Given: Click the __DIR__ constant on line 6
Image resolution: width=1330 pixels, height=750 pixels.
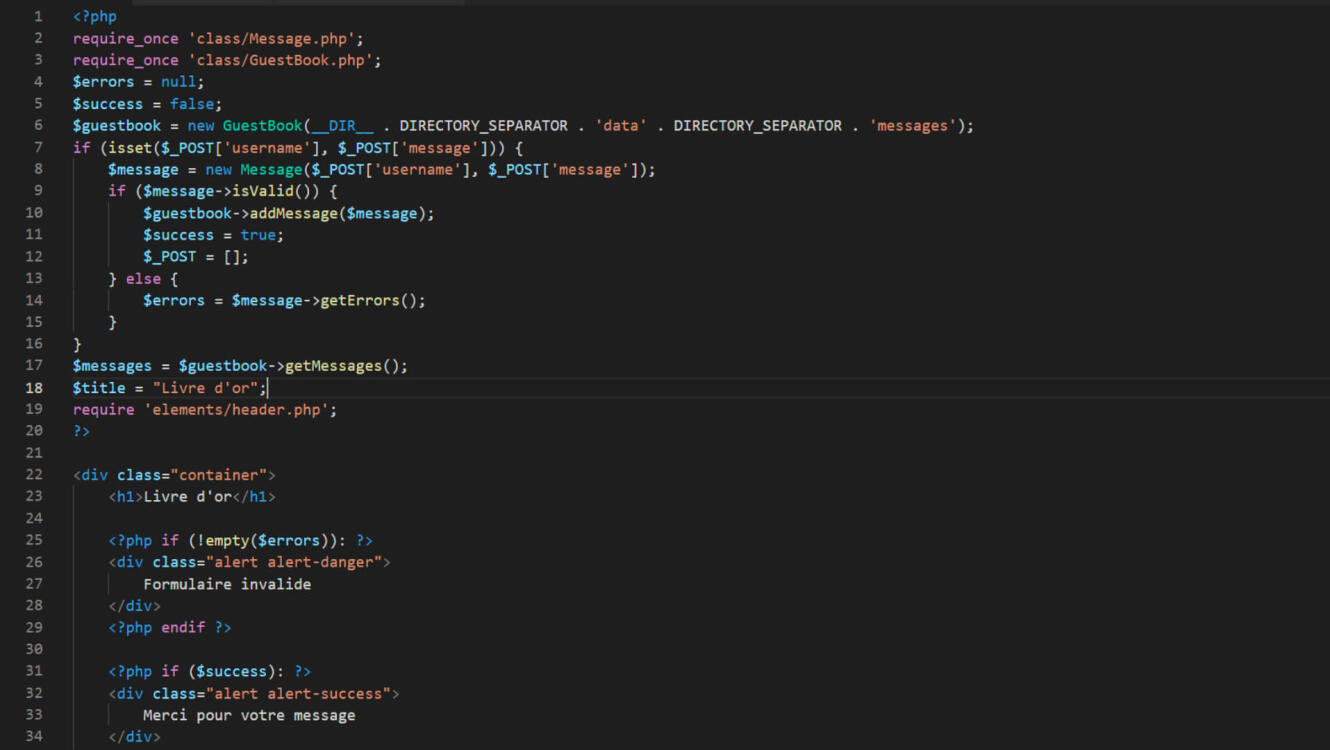Looking at the screenshot, I should [x=343, y=126].
